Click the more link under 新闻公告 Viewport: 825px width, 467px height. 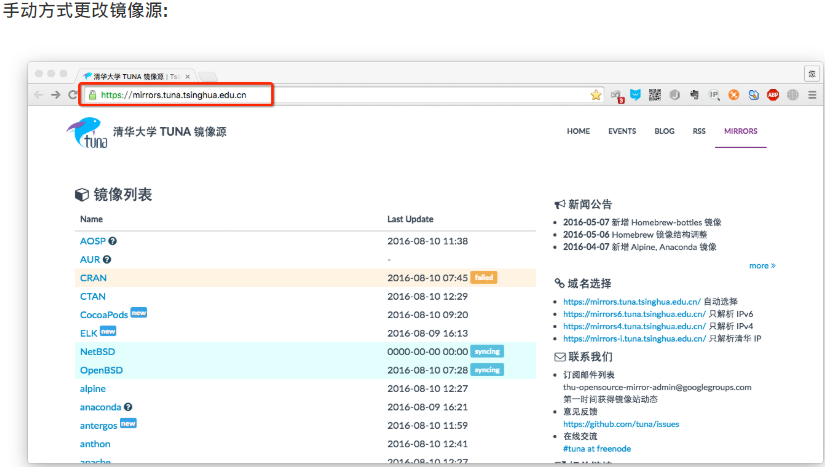[762, 266]
